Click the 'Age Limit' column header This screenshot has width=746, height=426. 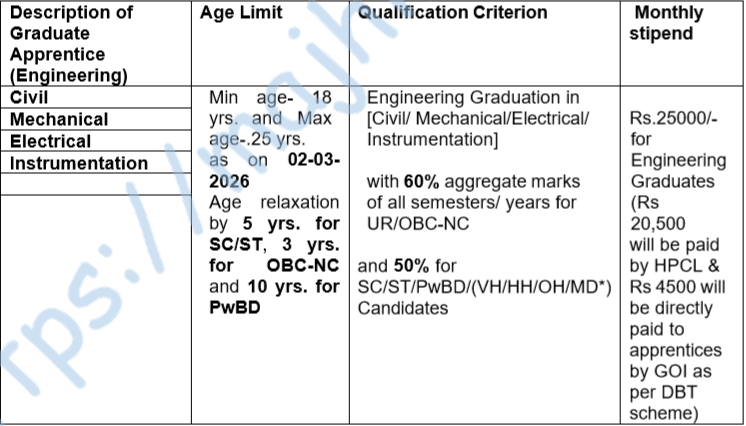pyautogui.click(x=241, y=13)
